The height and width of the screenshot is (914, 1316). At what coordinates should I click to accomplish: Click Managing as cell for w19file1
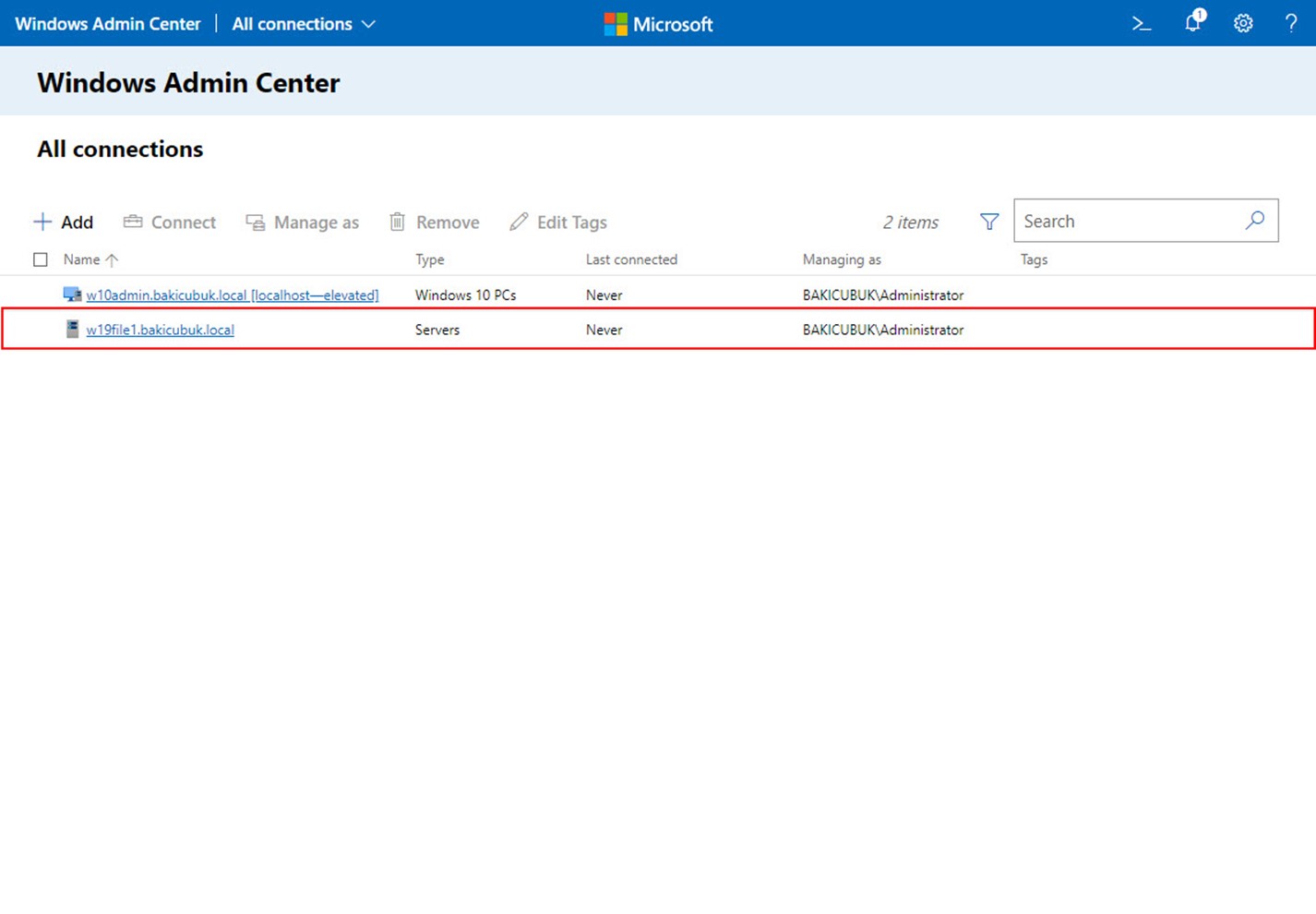pos(883,330)
